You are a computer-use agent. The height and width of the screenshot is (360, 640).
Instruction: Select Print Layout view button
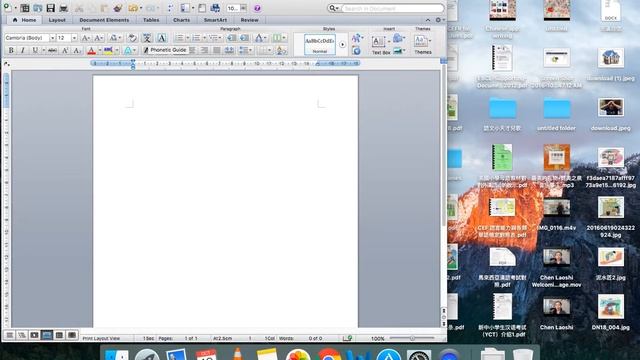47,335
